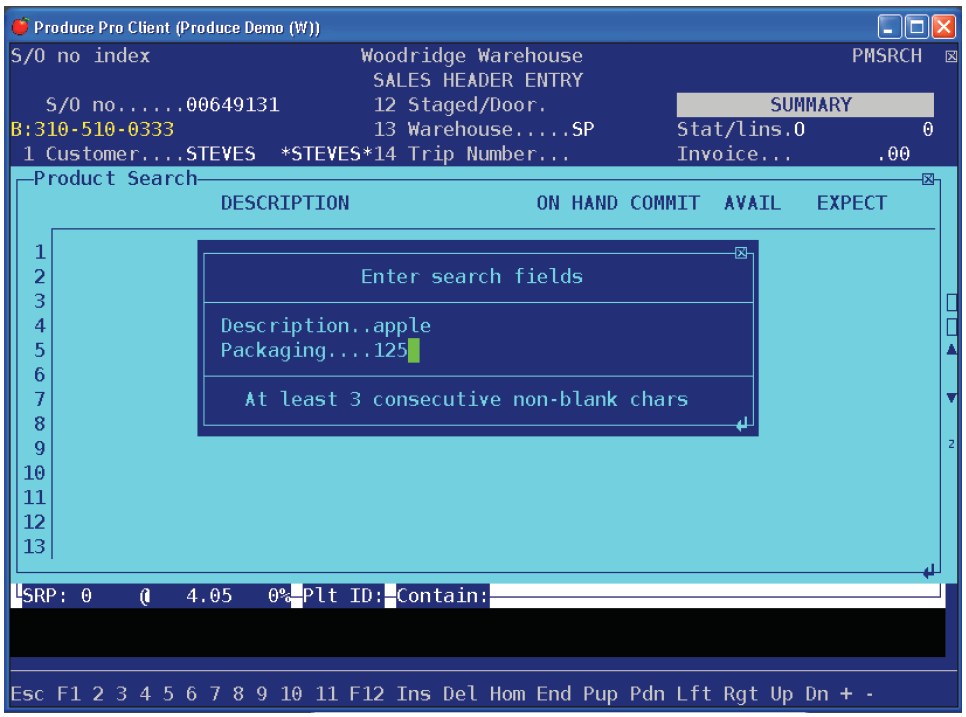Screen dimensions: 966x717
Task: Click Ins in the bottom key bar
Action: (x=413, y=694)
